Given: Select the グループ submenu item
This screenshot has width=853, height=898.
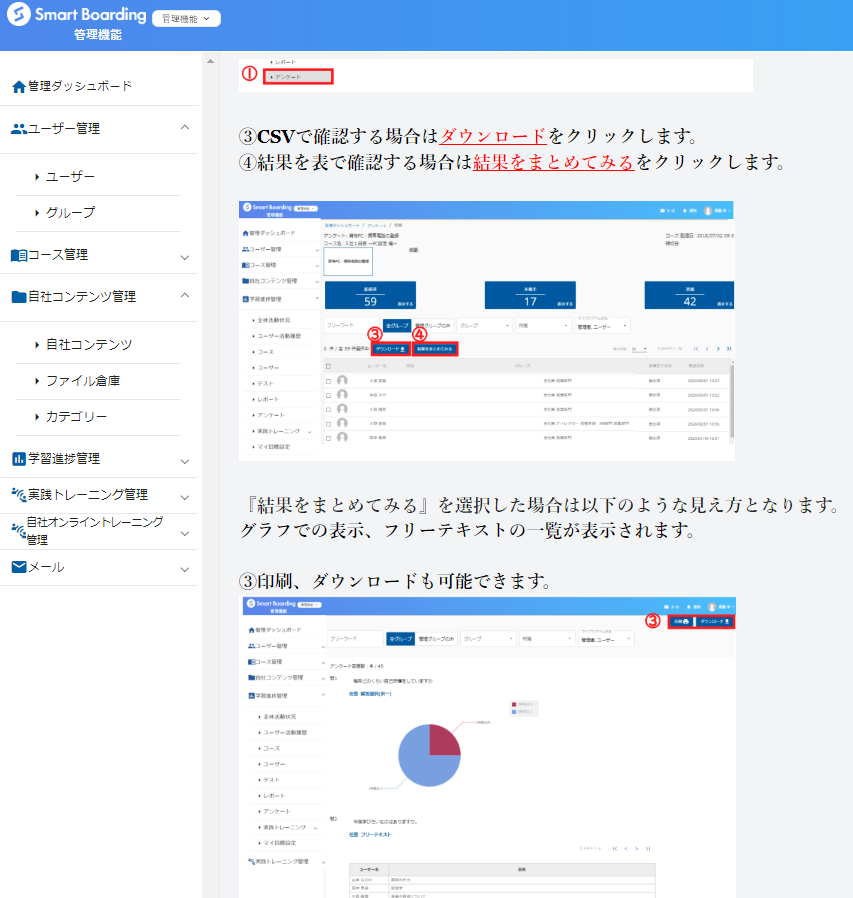Looking at the screenshot, I should [x=70, y=213].
